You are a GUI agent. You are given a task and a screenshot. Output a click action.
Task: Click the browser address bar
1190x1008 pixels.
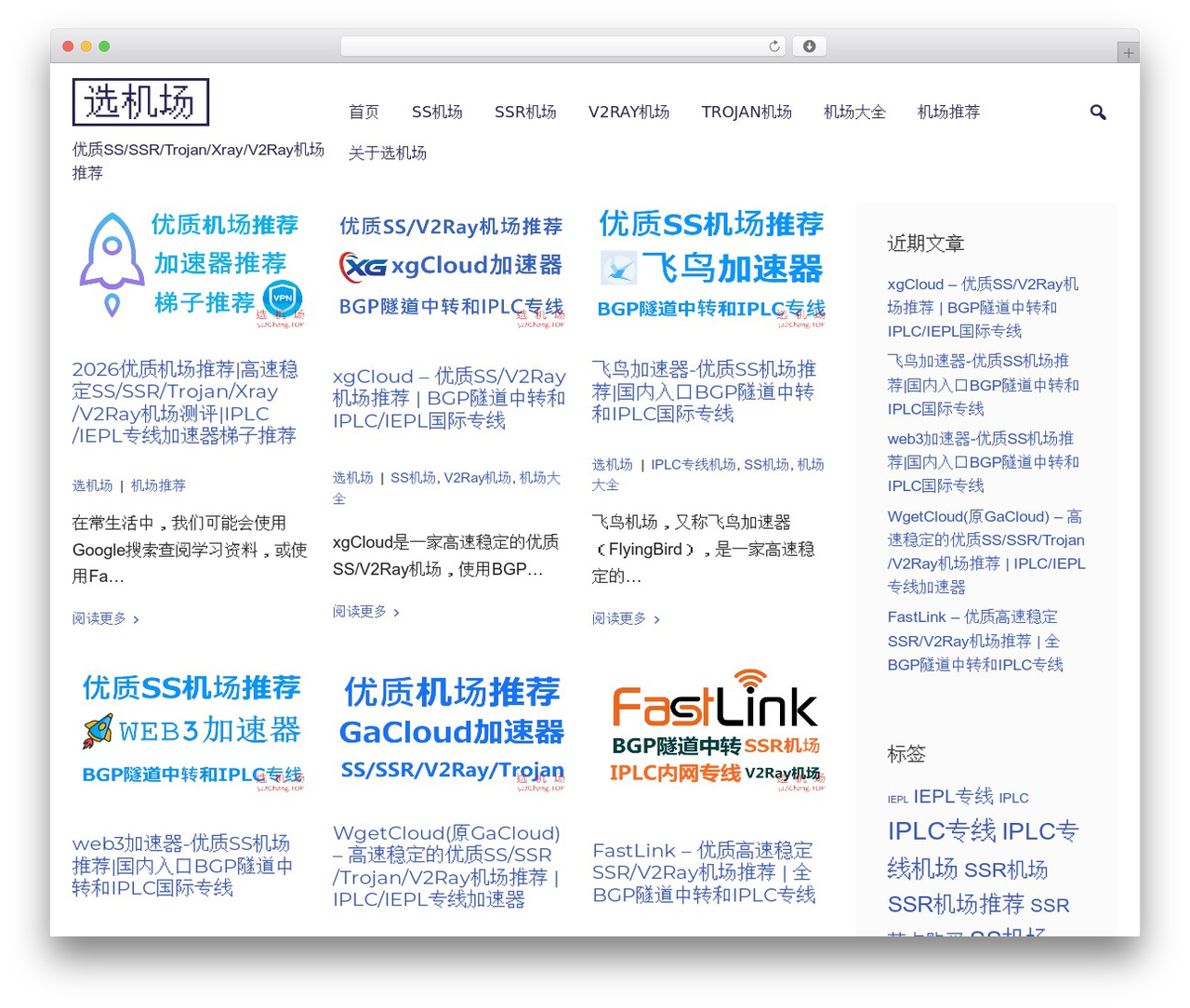[x=563, y=46]
